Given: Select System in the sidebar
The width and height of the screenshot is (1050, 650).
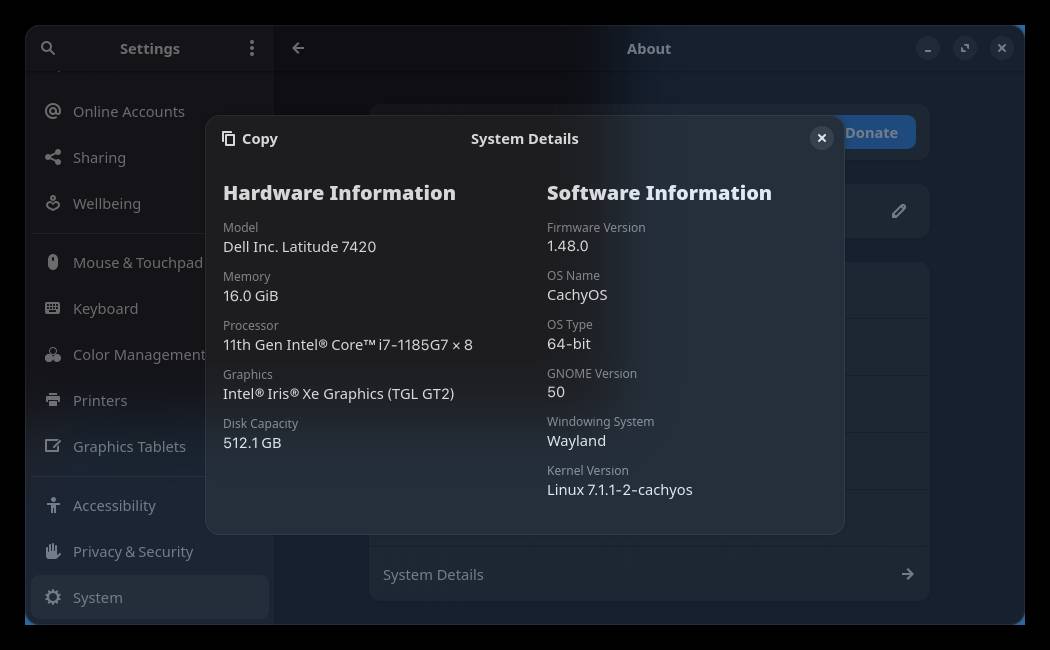Looking at the screenshot, I should [x=150, y=597].
